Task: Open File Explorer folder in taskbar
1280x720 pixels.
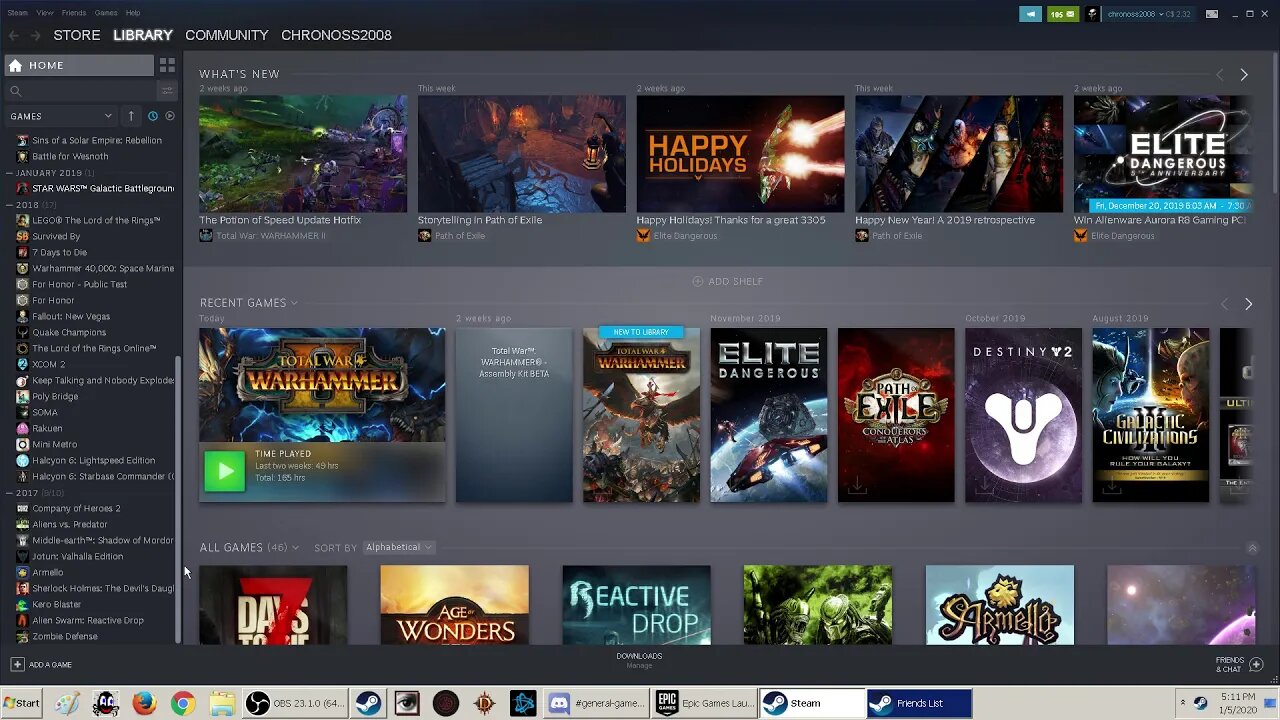Action: [x=221, y=703]
